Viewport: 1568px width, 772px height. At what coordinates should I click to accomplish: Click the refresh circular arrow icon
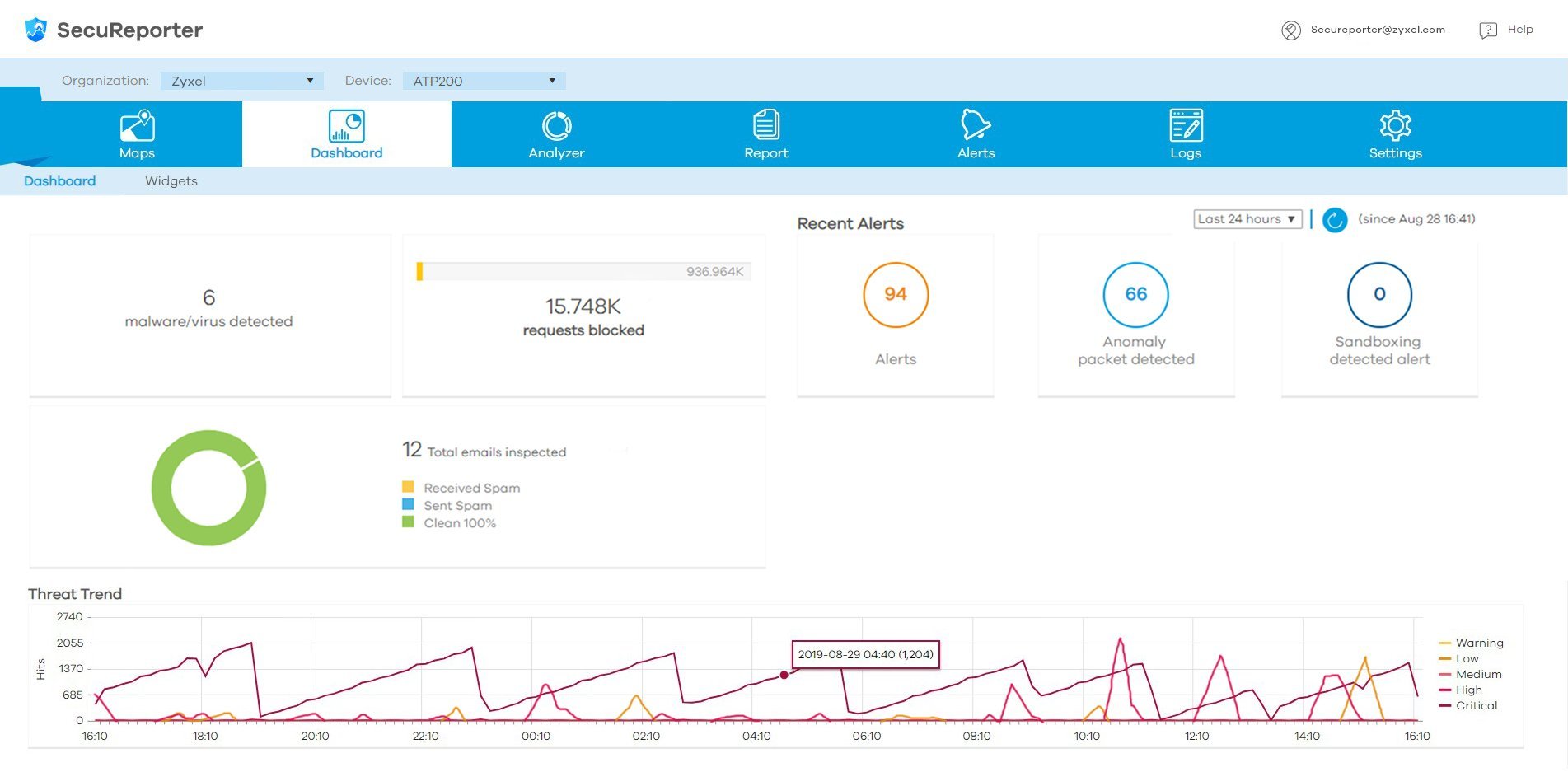pyautogui.click(x=1334, y=220)
